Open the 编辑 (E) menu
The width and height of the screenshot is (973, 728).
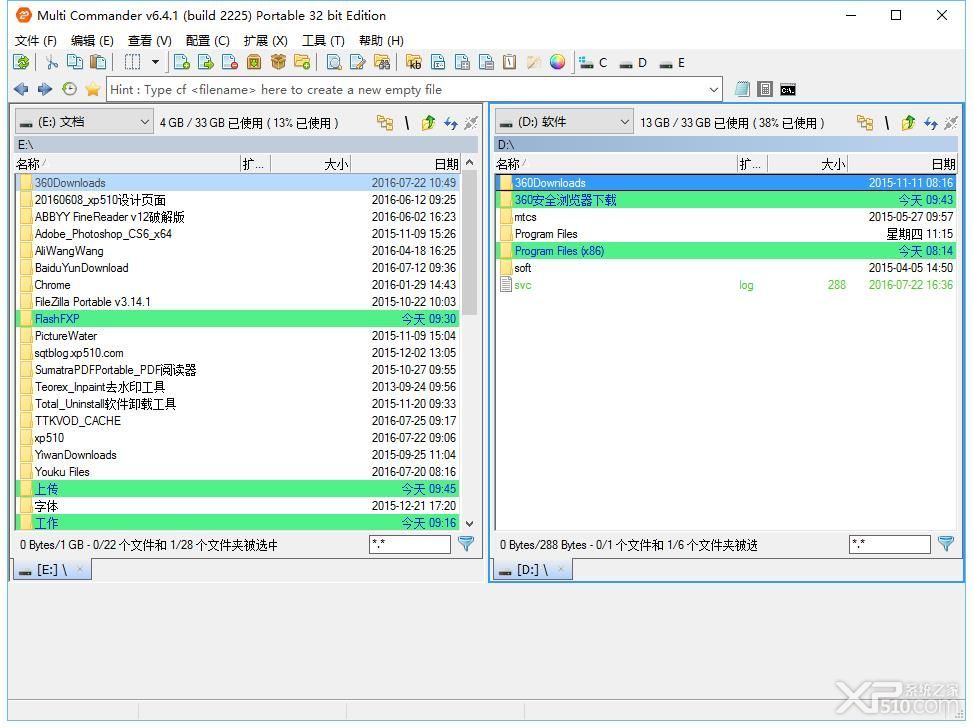(92, 40)
